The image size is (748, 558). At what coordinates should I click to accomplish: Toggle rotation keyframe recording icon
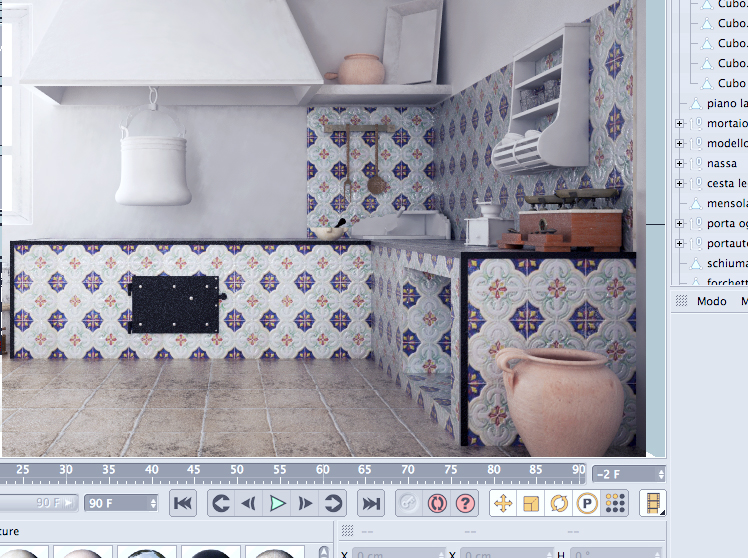(559, 503)
